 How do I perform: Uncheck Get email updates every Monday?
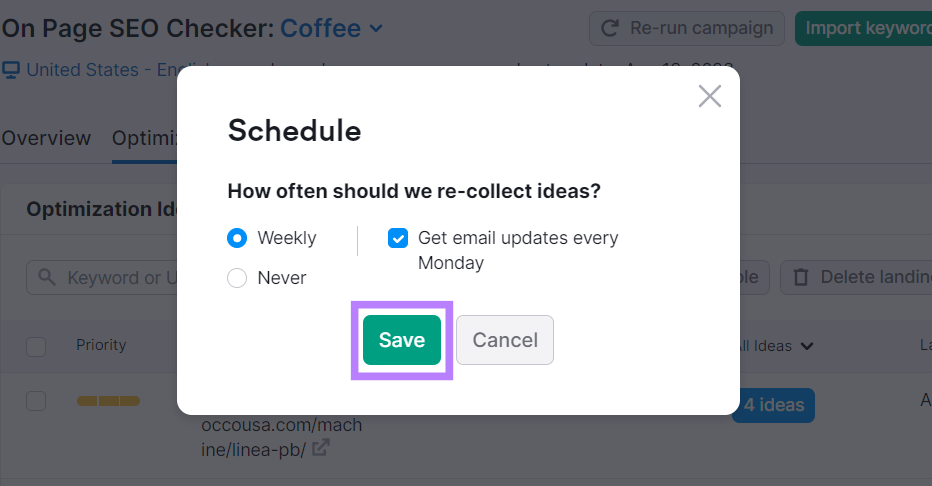(398, 238)
